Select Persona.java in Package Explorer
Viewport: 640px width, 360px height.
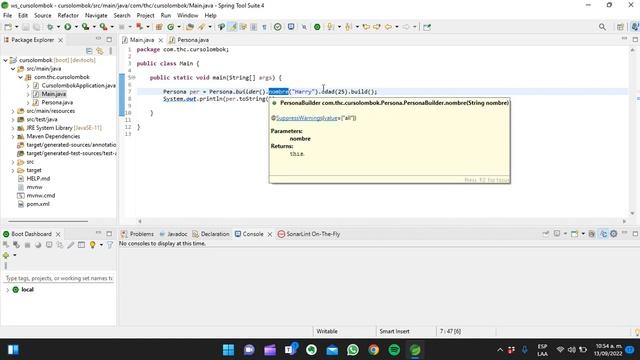[53, 102]
